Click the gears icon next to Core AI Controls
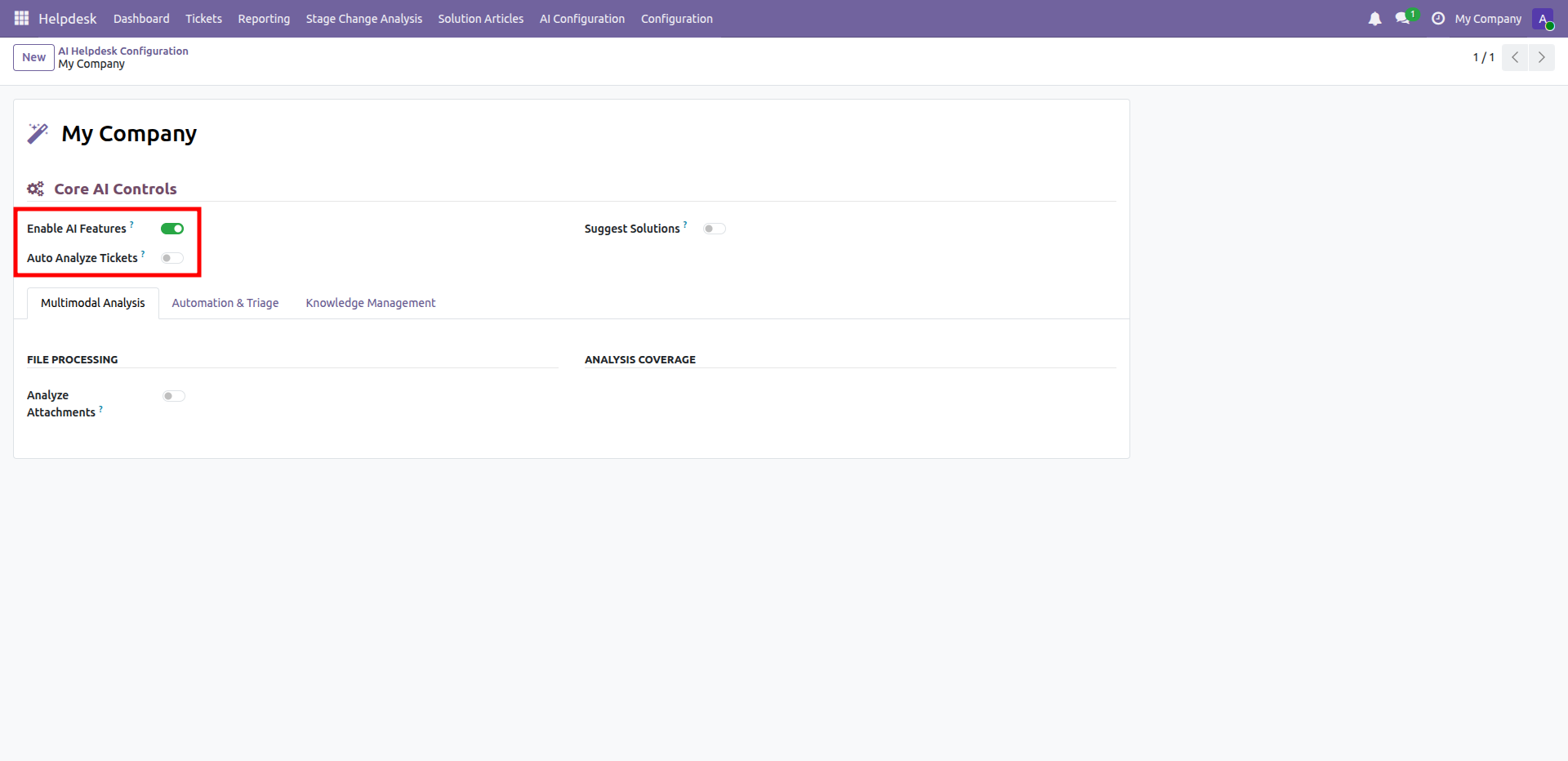The width and height of the screenshot is (1568, 761). pos(35,189)
